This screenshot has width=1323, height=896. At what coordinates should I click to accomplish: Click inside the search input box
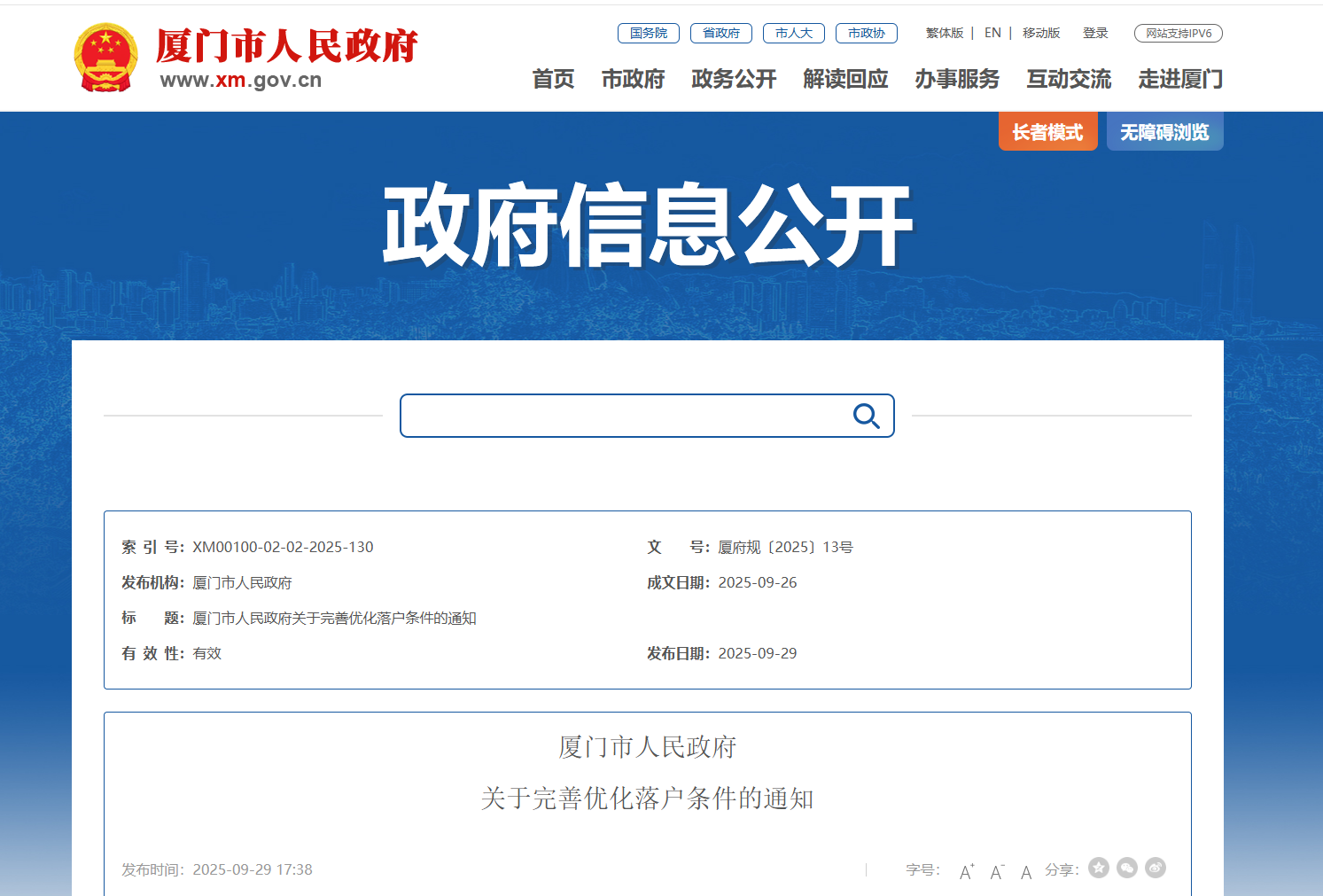pyautogui.click(x=620, y=416)
